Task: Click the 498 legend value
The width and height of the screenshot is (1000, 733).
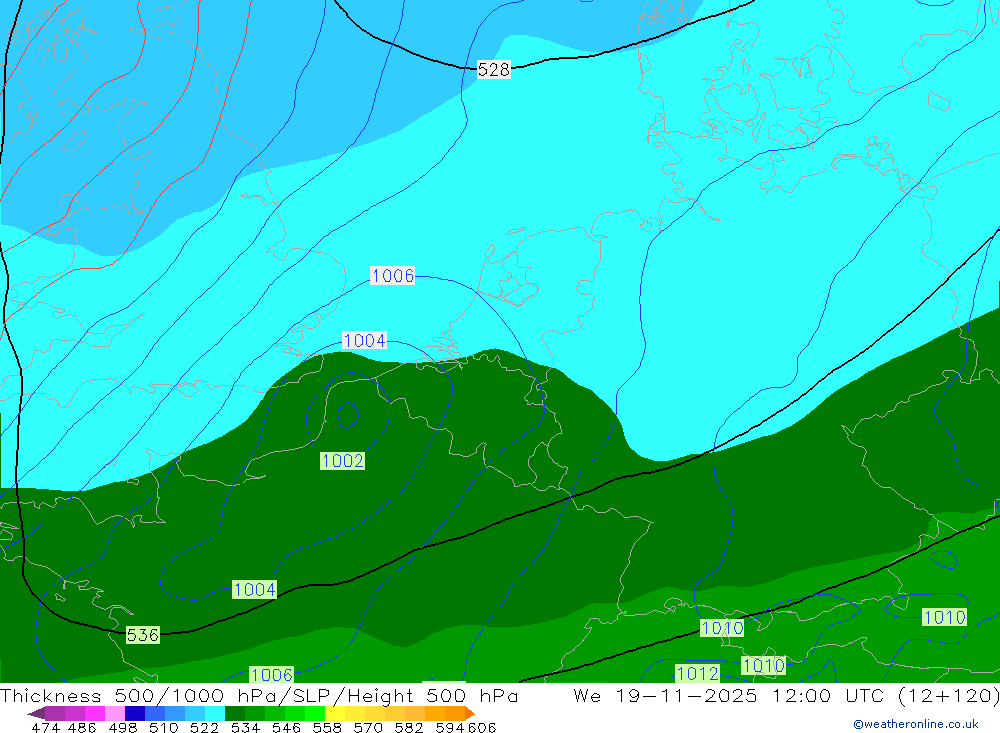Action: 123,728
